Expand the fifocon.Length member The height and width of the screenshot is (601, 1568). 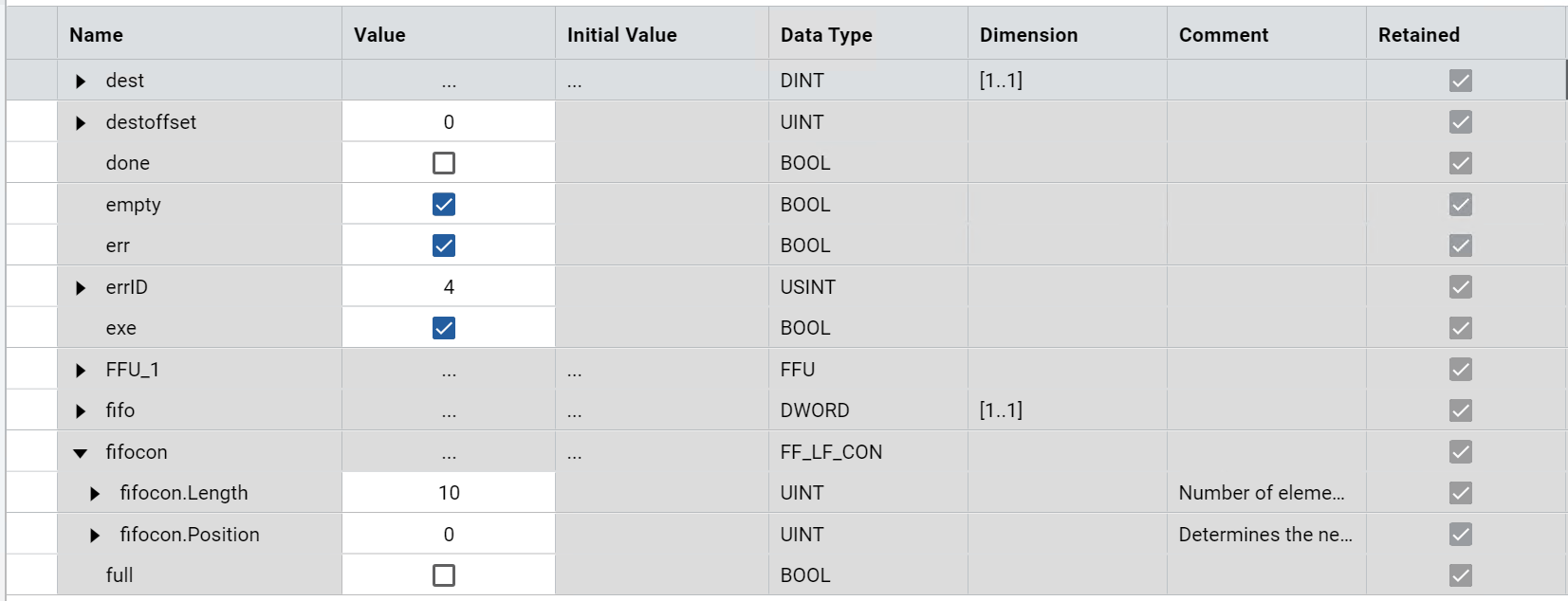95,494
